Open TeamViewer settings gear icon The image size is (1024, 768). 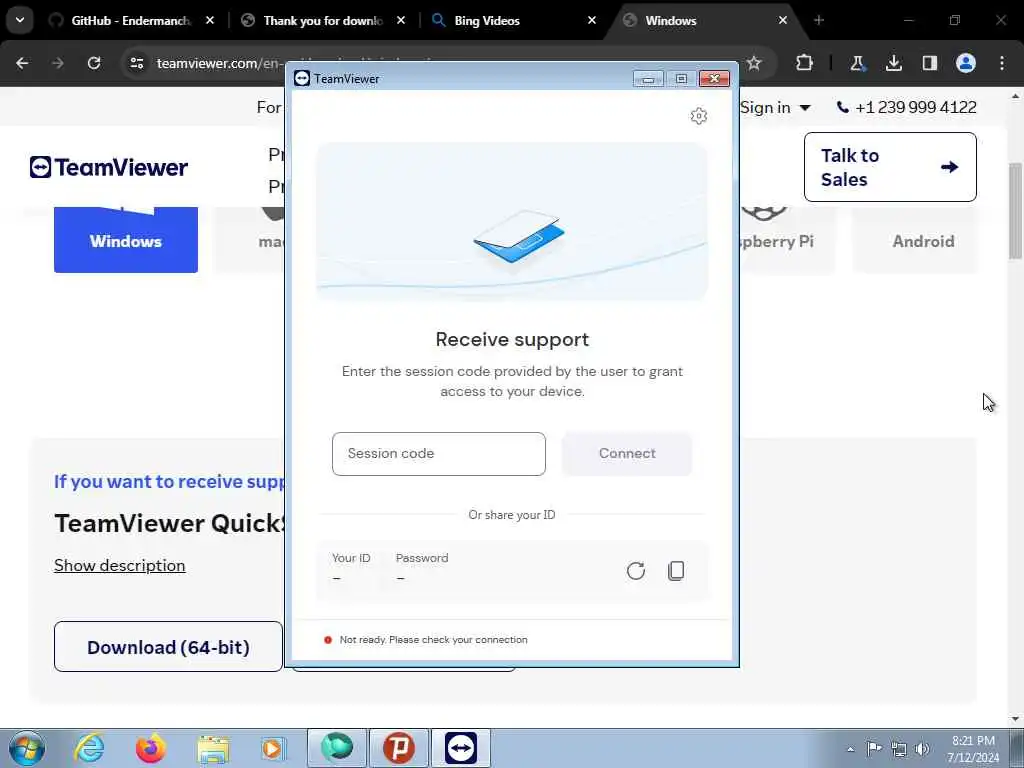(698, 116)
